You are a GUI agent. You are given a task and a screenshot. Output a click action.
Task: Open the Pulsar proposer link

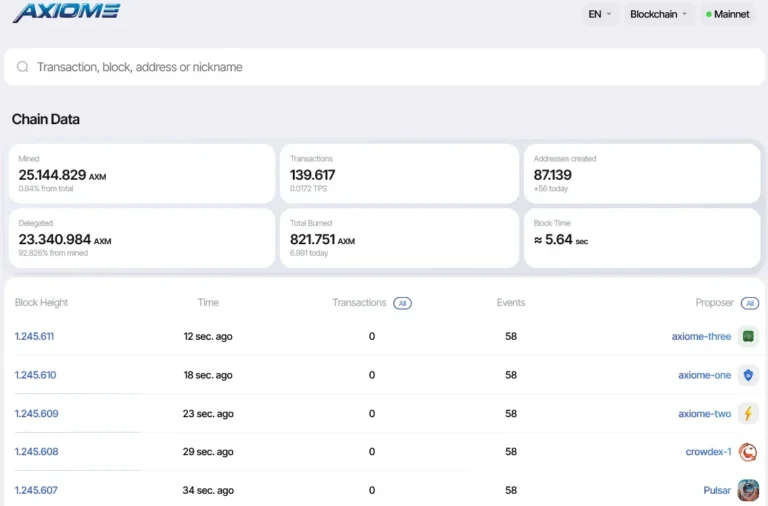pos(717,490)
